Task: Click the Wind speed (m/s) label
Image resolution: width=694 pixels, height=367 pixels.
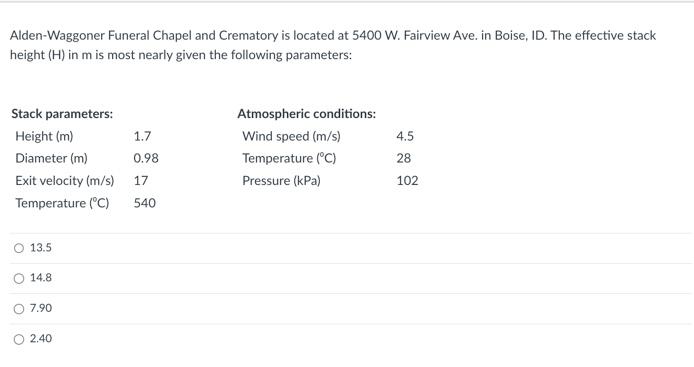Action: pos(291,136)
